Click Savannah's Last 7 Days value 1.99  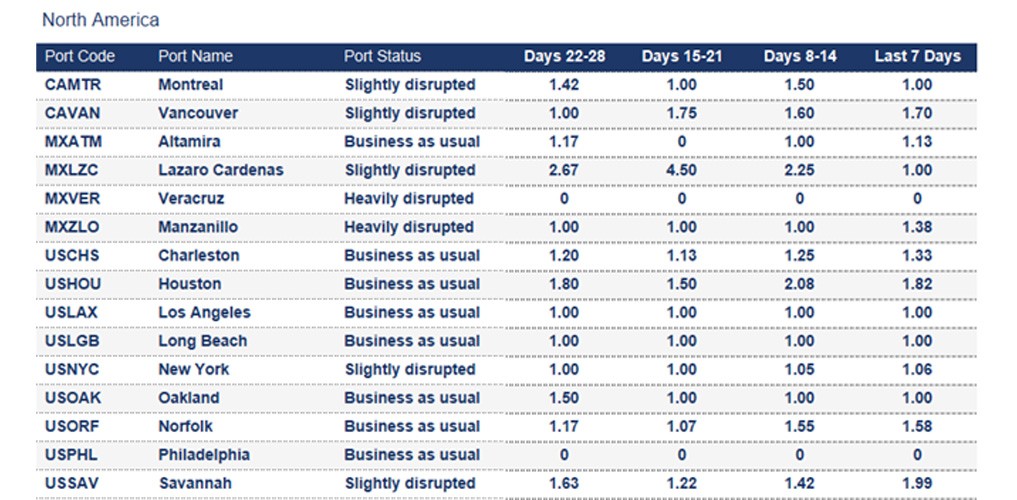(917, 483)
